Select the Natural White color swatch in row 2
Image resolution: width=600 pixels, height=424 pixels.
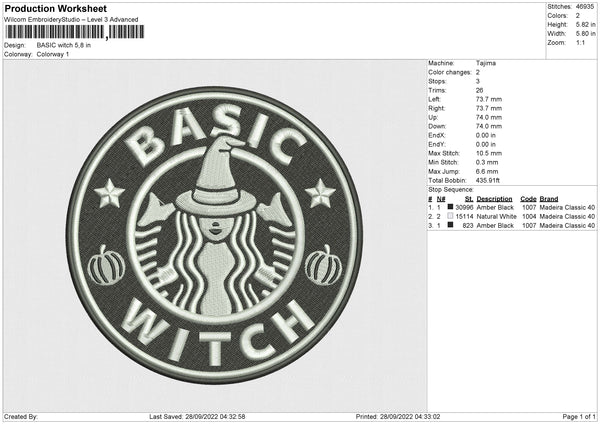point(450,216)
